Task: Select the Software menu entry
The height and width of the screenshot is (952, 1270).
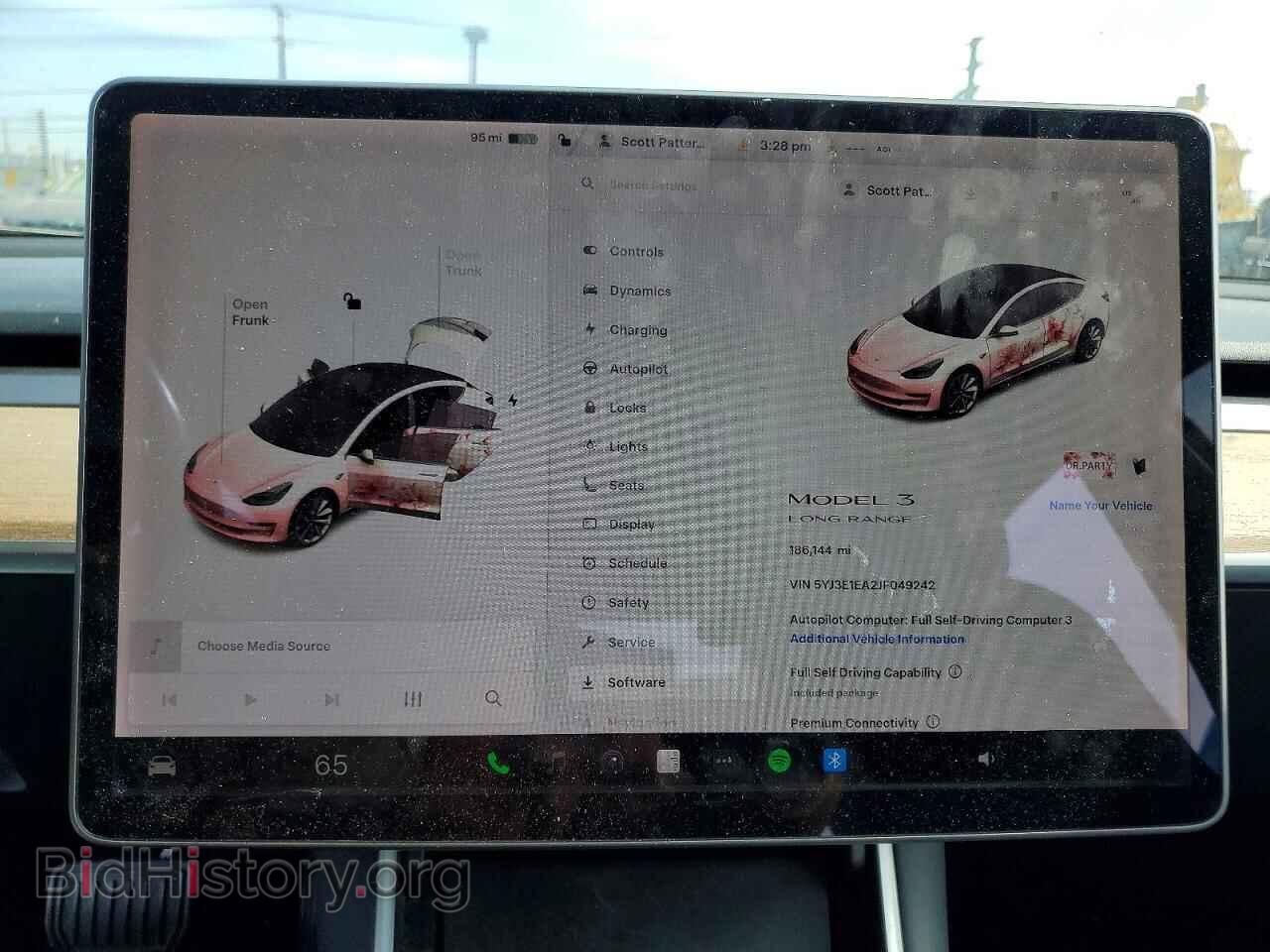Action: tap(624, 682)
